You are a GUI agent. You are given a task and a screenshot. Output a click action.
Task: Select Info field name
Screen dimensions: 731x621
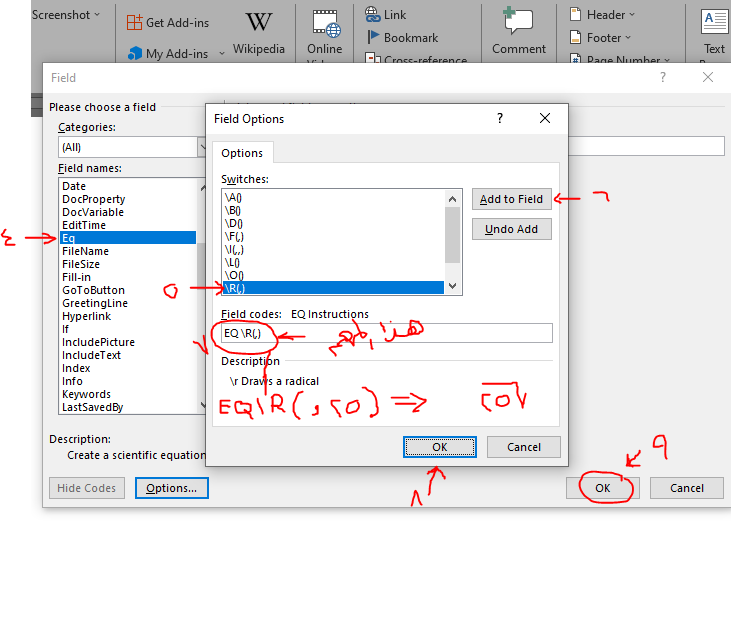coord(128,381)
